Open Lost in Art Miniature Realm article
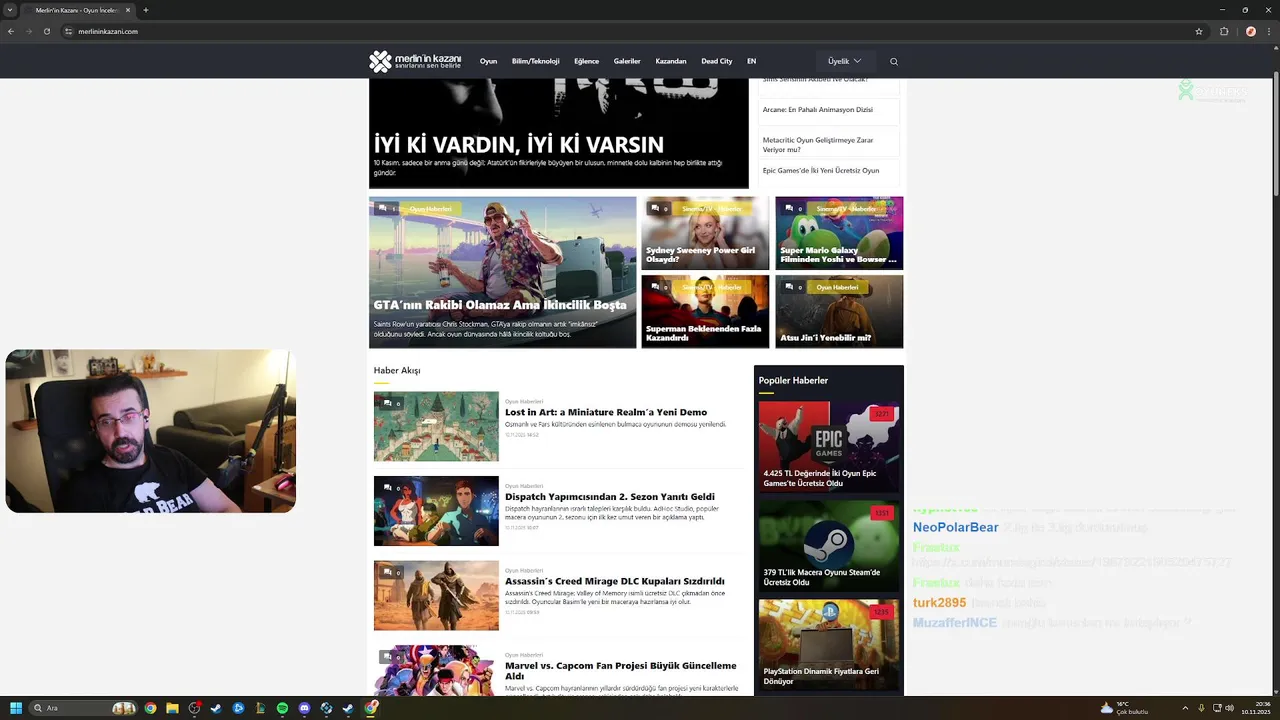Screen dimensions: 1280x720 pyautogui.click(x=606, y=412)
